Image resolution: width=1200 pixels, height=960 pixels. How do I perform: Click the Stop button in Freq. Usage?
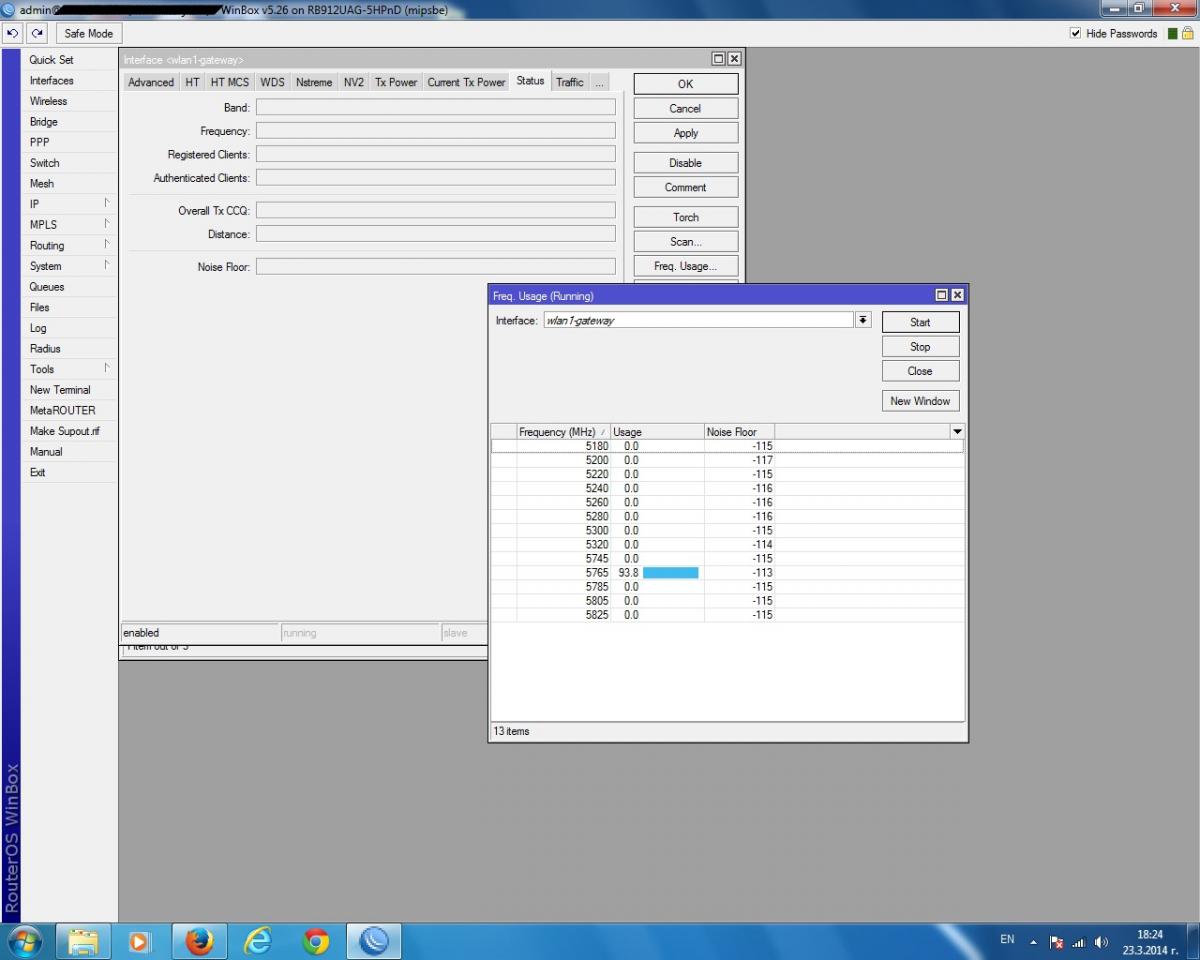point(920,347)
